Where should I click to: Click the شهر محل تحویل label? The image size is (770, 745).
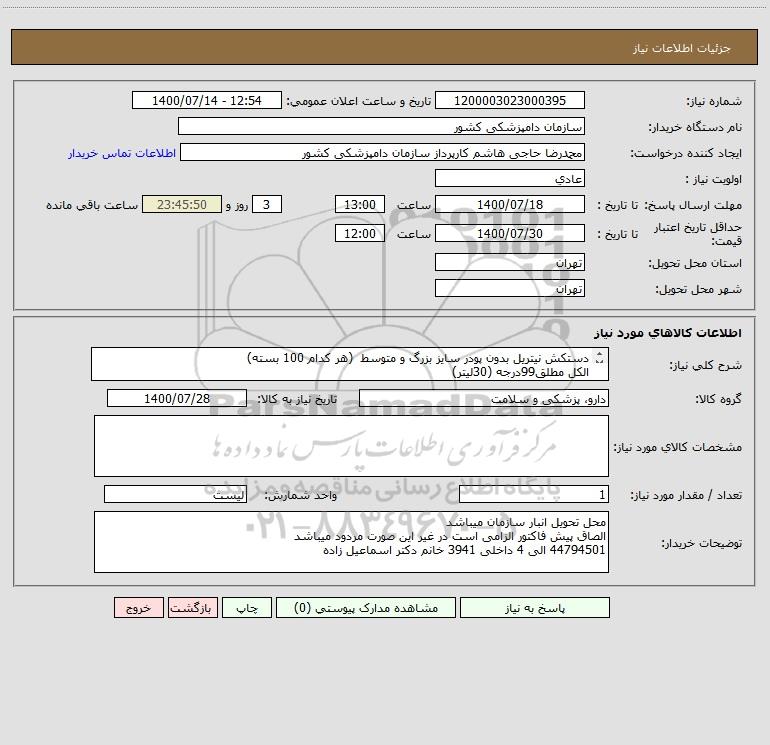point(698,290)
